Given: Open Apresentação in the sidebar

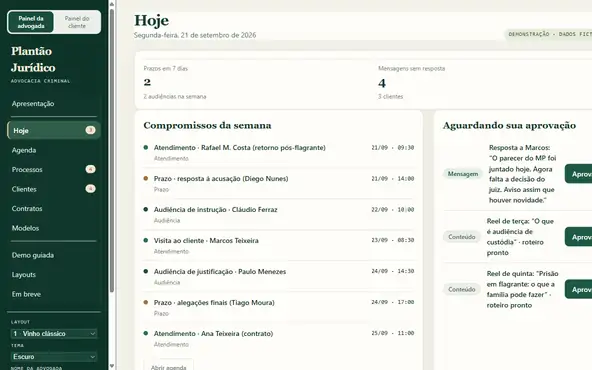Looking at the screenshot, I should [x=33, y=103].
